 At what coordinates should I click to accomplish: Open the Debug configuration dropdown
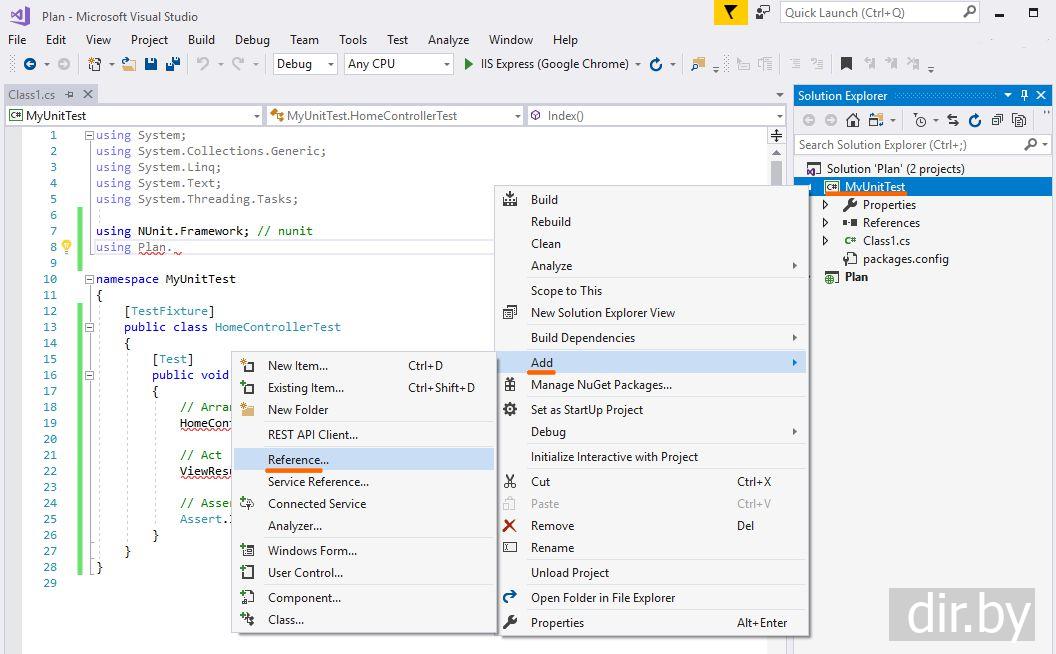(x=306, y=64)
